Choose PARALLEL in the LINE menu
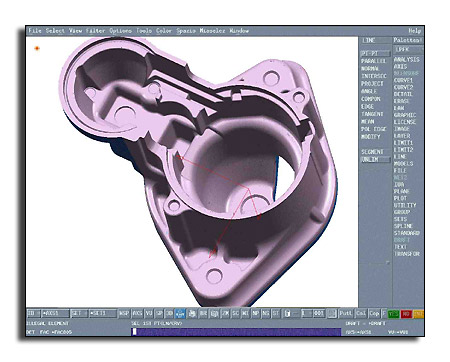The height and width of the screenshot is (362, 450). point(374,61)
